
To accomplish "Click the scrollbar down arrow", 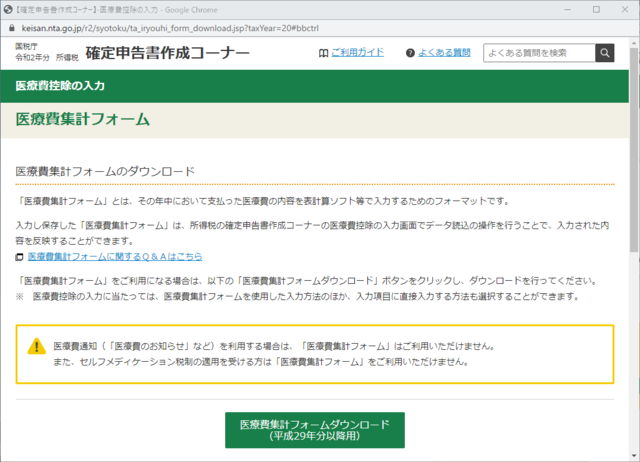I will [634, 456].
